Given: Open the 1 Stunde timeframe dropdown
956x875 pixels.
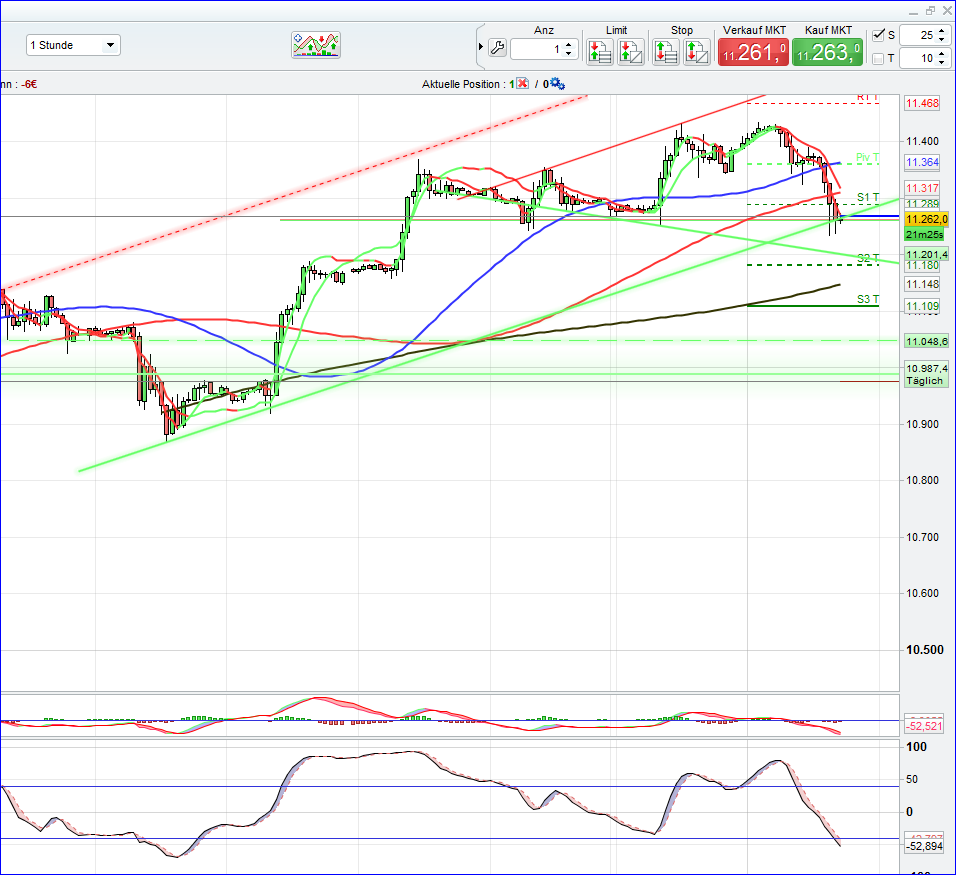Looking at the screenshot, I should point(72,44).
